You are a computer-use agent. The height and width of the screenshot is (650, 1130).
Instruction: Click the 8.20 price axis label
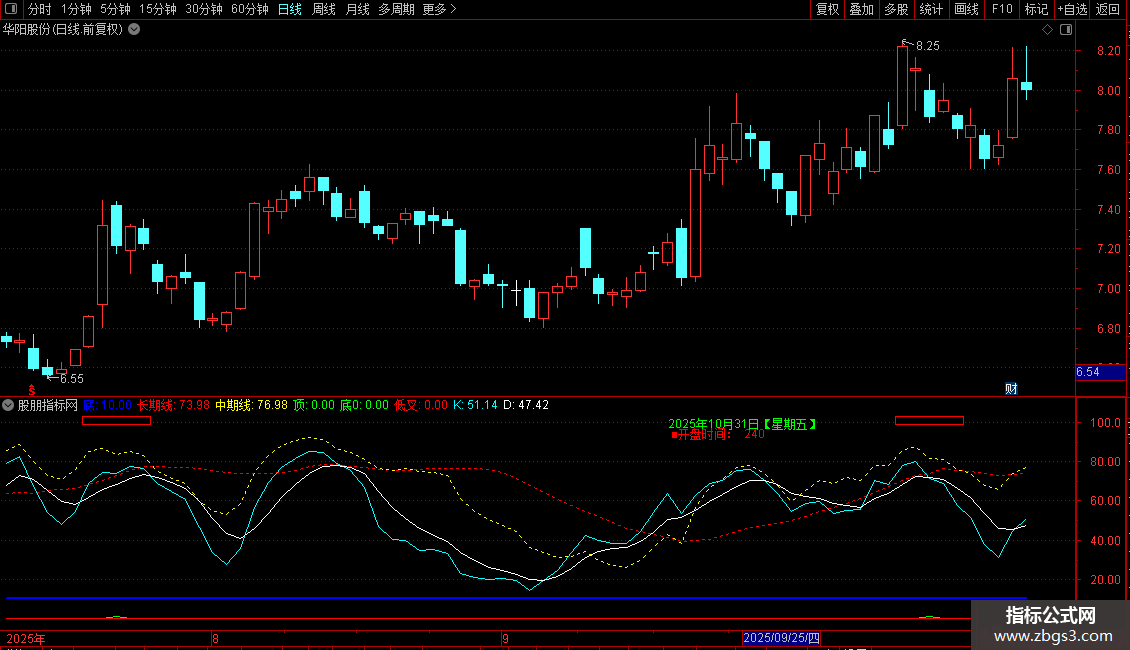(x=1108, y=50)
